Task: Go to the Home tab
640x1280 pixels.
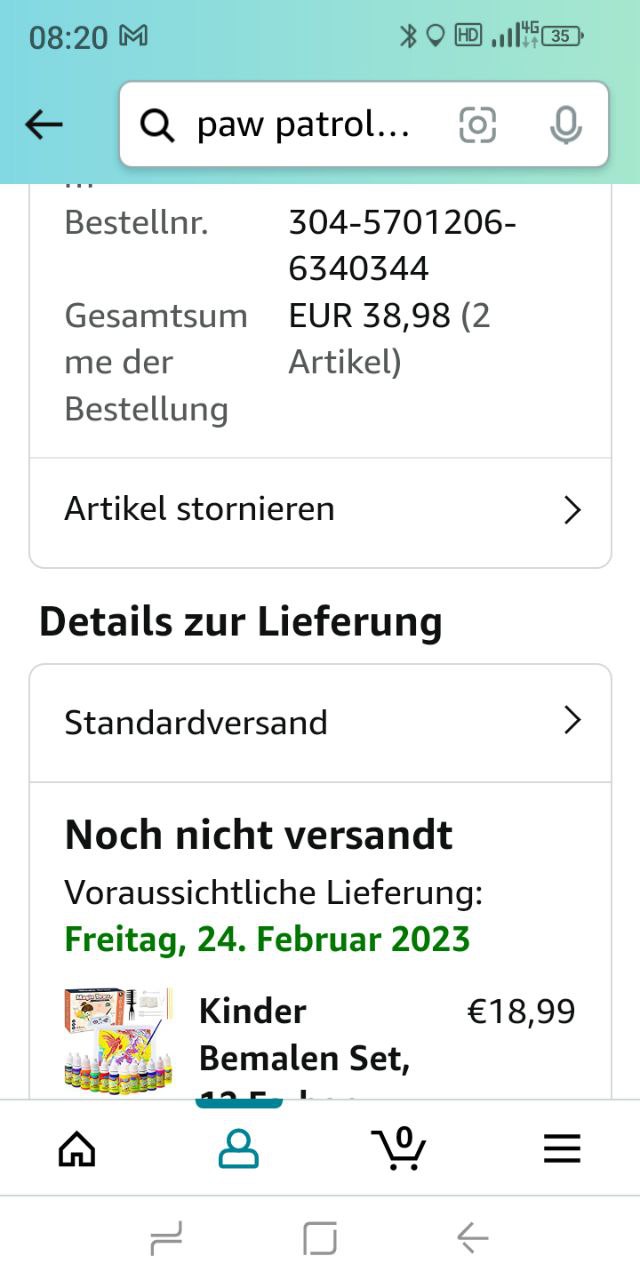Action: tap(77, 1149)
